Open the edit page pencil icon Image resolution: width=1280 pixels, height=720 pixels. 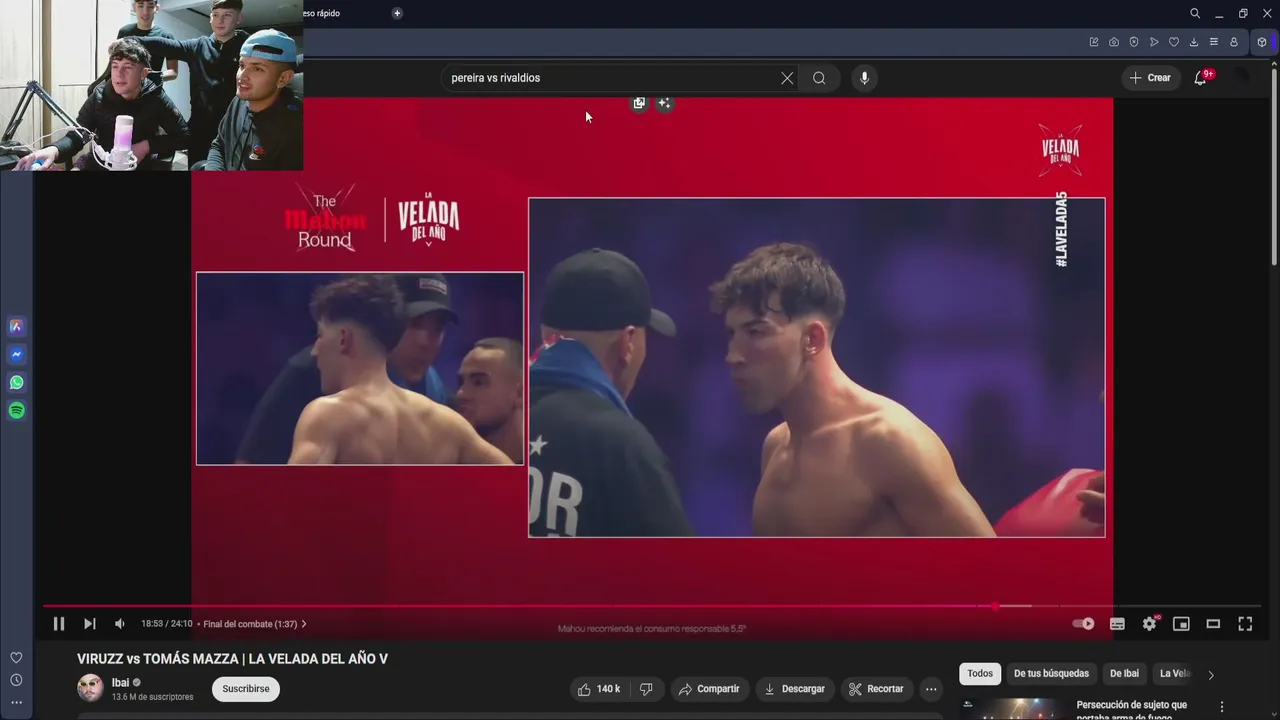[x=1094, y=42]
